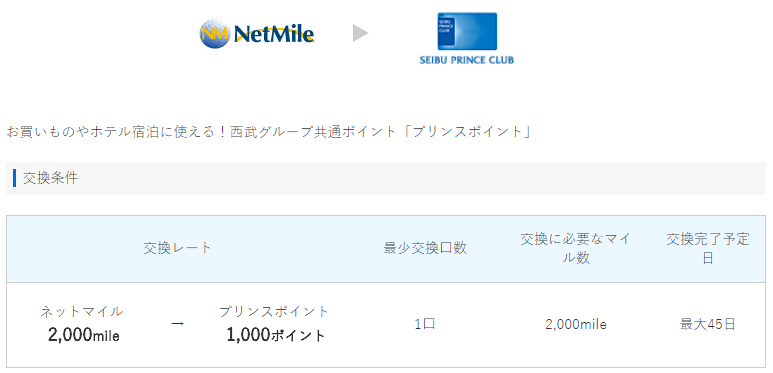Click the 1,000ポイント bold value
The width and height of the screenshot is (773, 373).
pos(276,336)
